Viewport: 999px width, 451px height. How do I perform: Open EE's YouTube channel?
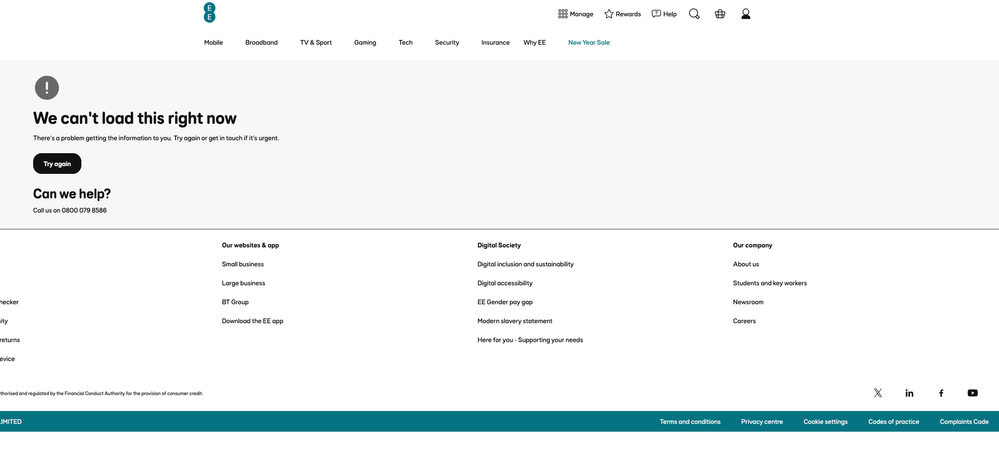[x=972, y=393]
